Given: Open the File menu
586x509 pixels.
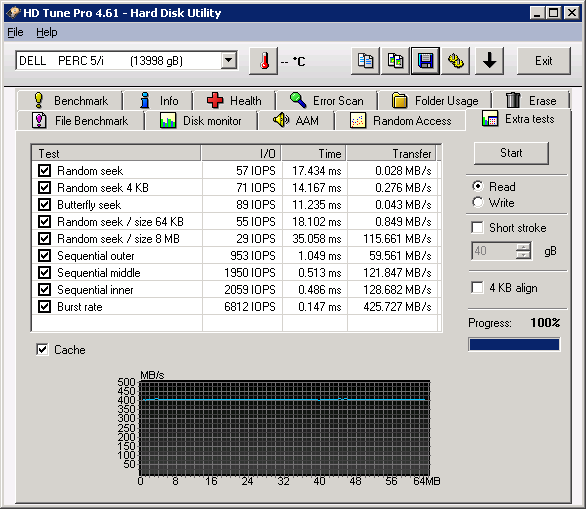Looking at the screenshot, I should pos(15,33).
